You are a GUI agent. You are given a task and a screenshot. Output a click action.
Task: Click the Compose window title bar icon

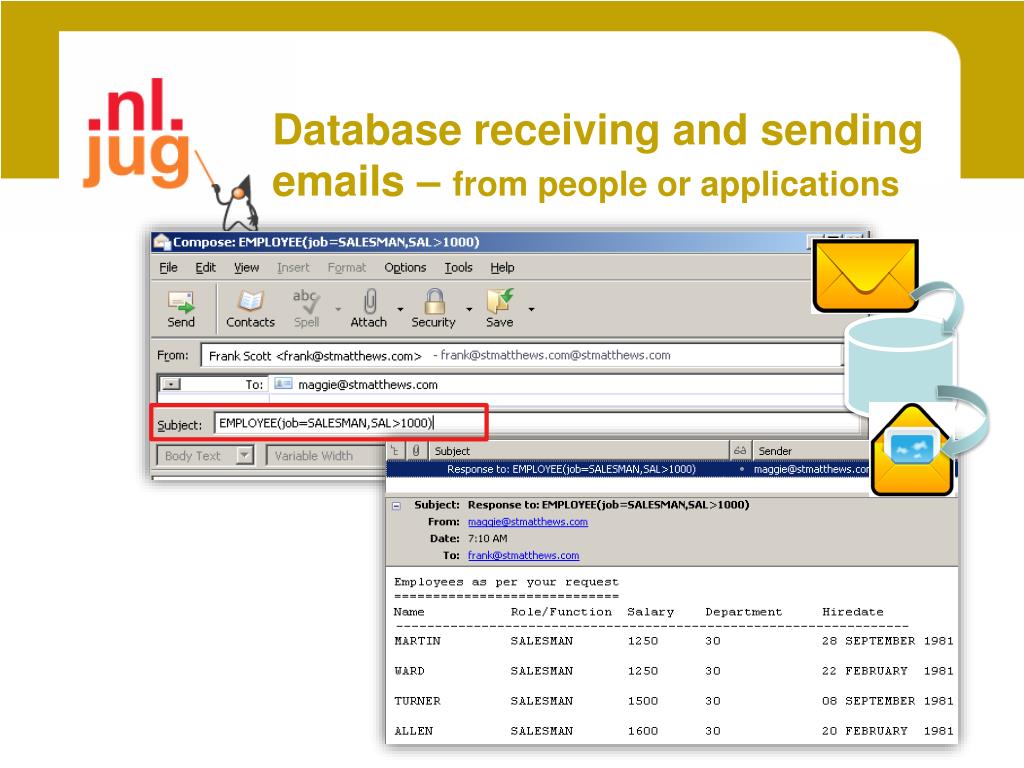[x=162, y=242]
